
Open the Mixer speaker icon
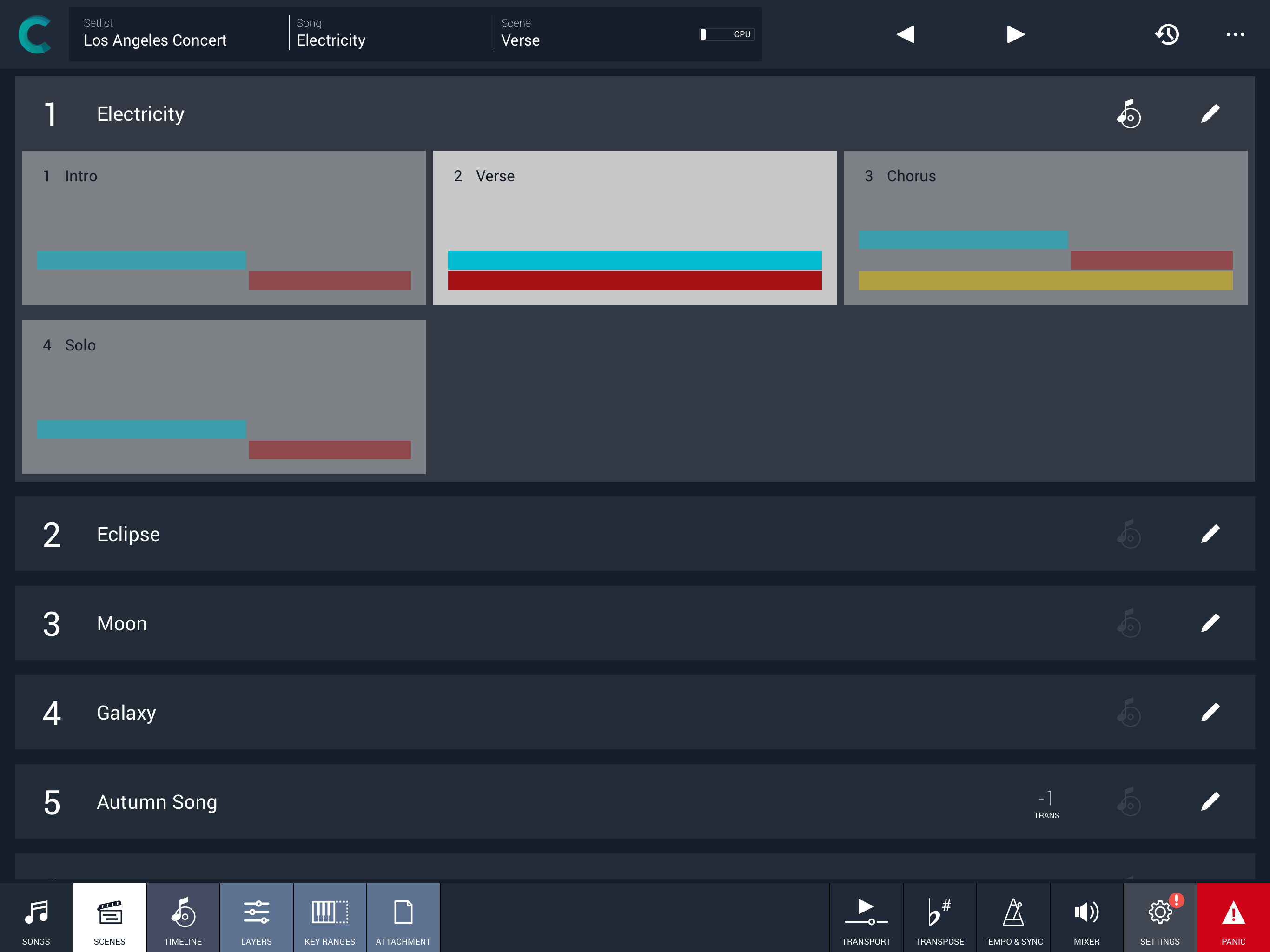click(x=1086, y=917)
